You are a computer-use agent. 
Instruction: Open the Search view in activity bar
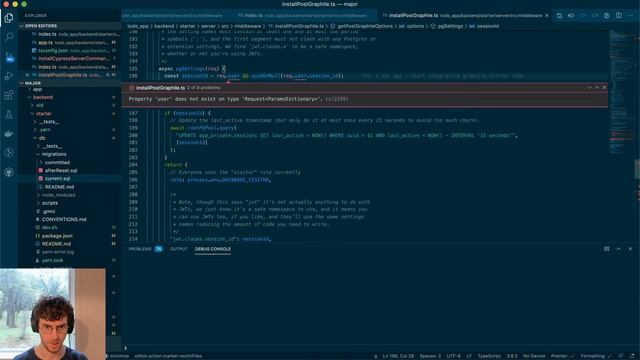[x=9, y=37]
